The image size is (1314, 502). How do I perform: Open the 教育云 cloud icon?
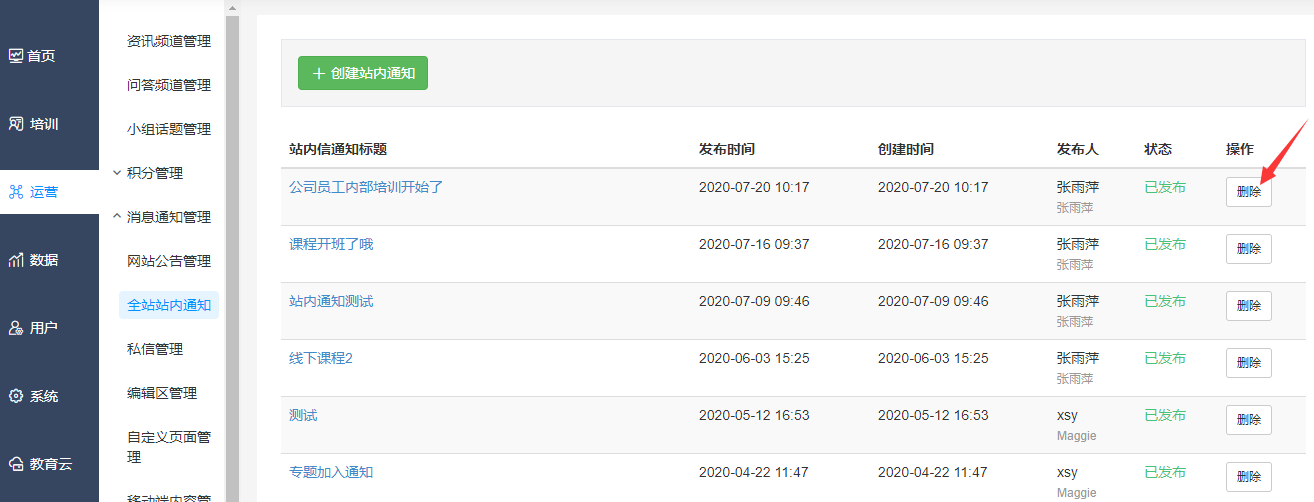point(16,464)
